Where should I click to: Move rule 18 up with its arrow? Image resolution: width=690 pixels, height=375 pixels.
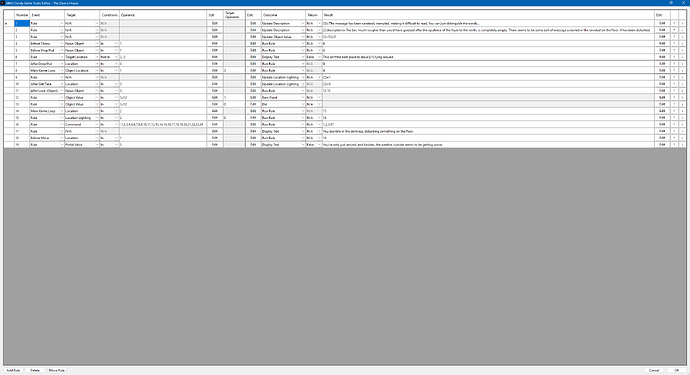(674, 138)
